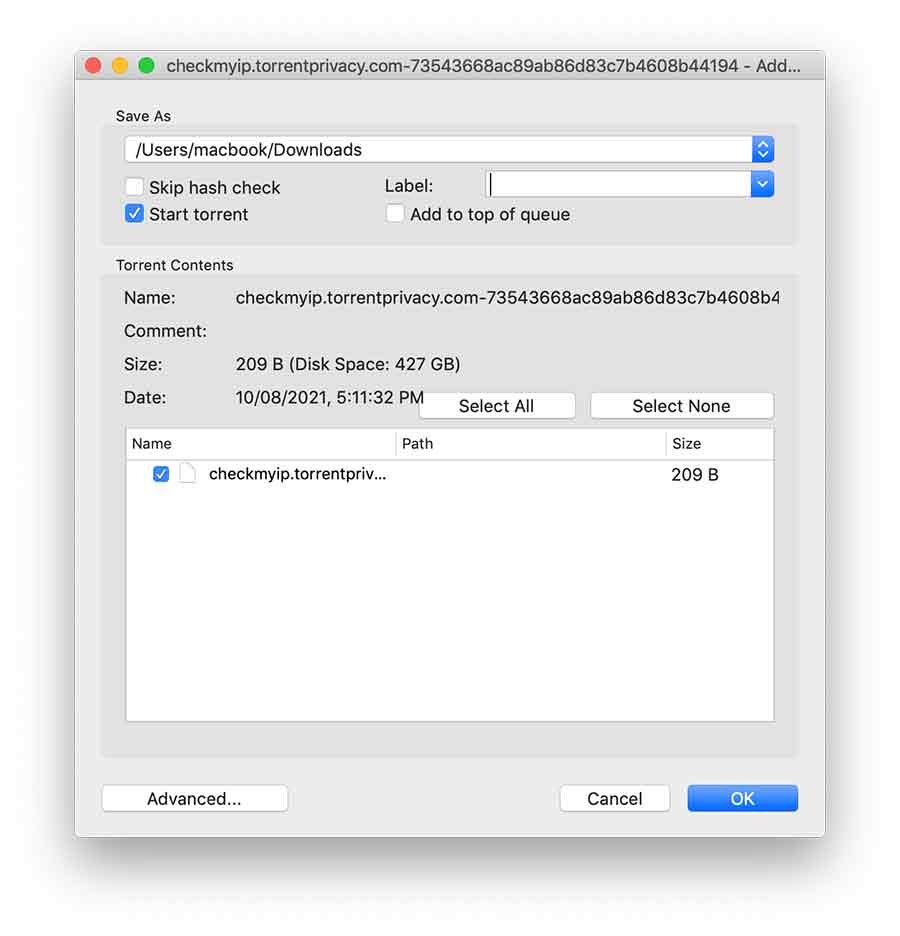This screenshot has width=900, height=936.
Task: Enable Add to top of queue
Action: (x=395, y=213)
